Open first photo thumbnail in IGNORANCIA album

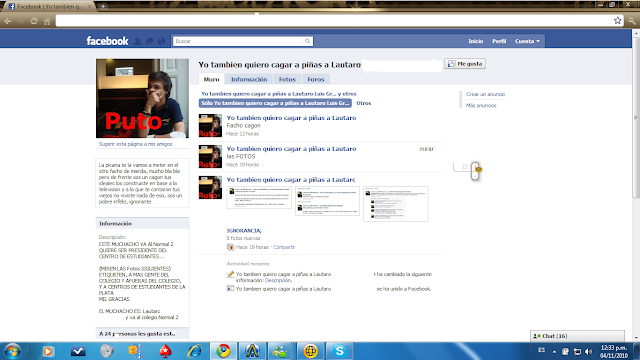259,198
